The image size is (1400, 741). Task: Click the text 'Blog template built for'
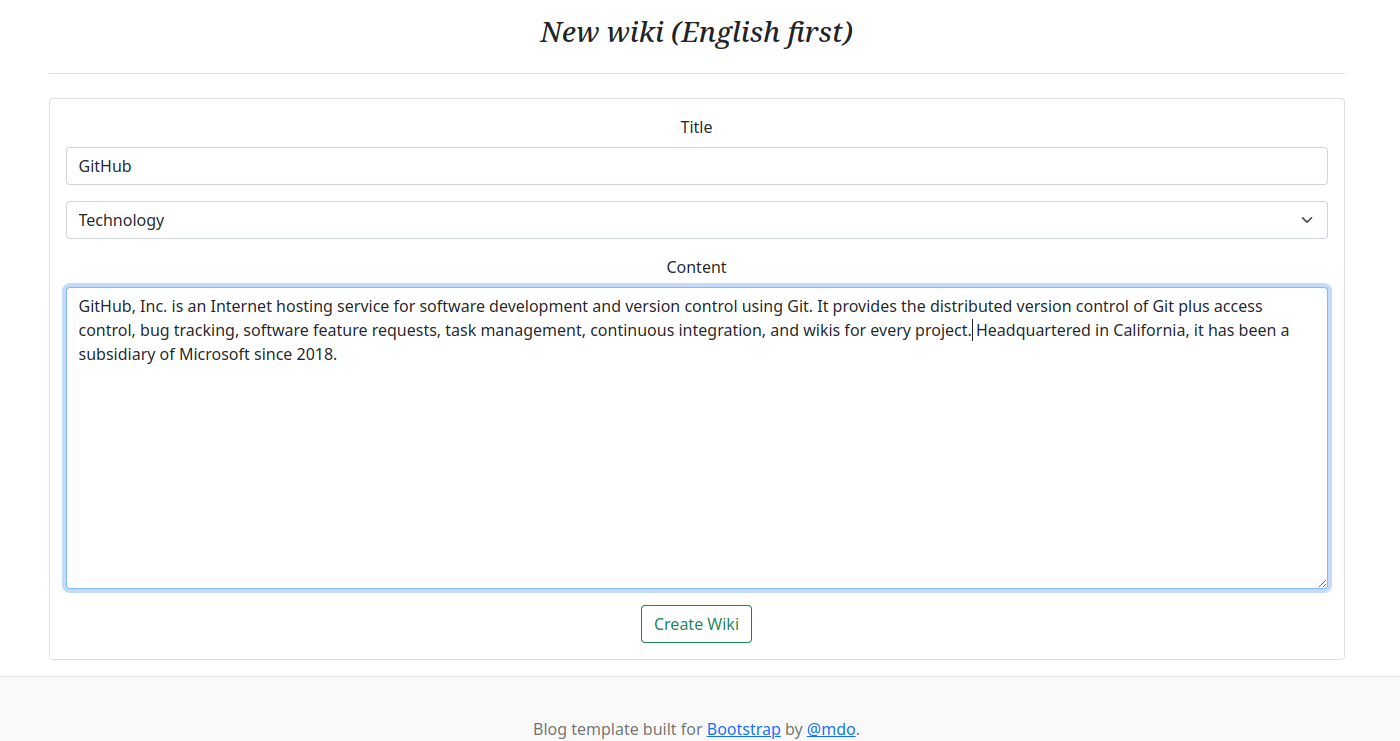pyautogui.click(x=617, y=729)
